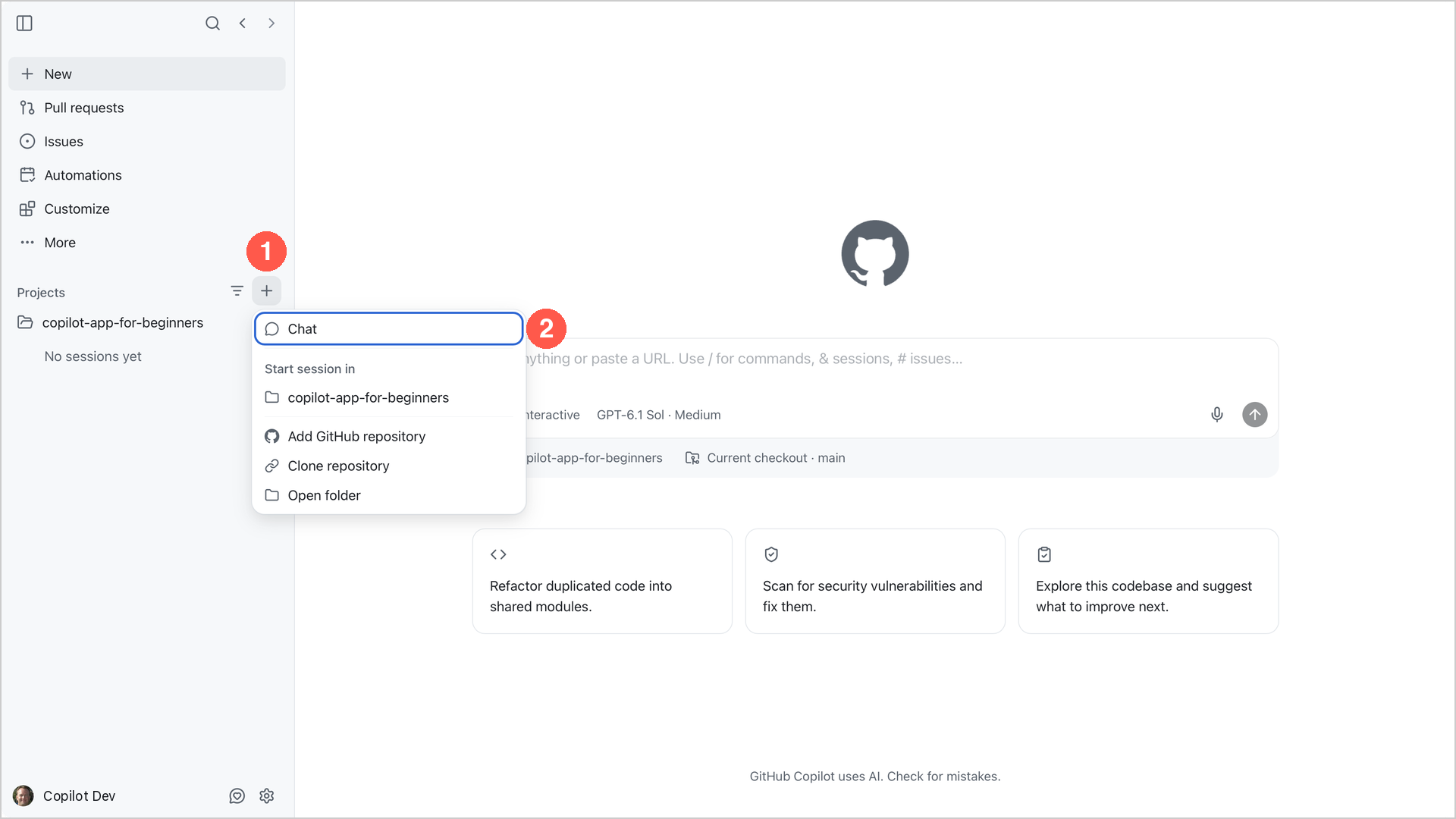Screen dimensions: 1456x819
Task: Click the microphone voice input icon
Action: click(1217, 415)
